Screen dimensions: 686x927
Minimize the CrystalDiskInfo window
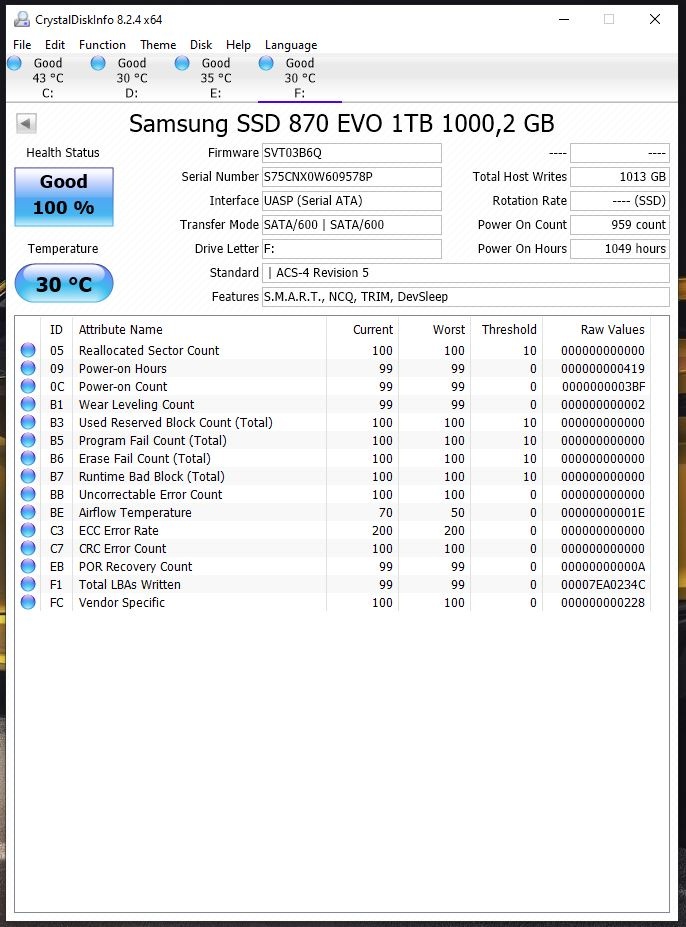(564, 19)
